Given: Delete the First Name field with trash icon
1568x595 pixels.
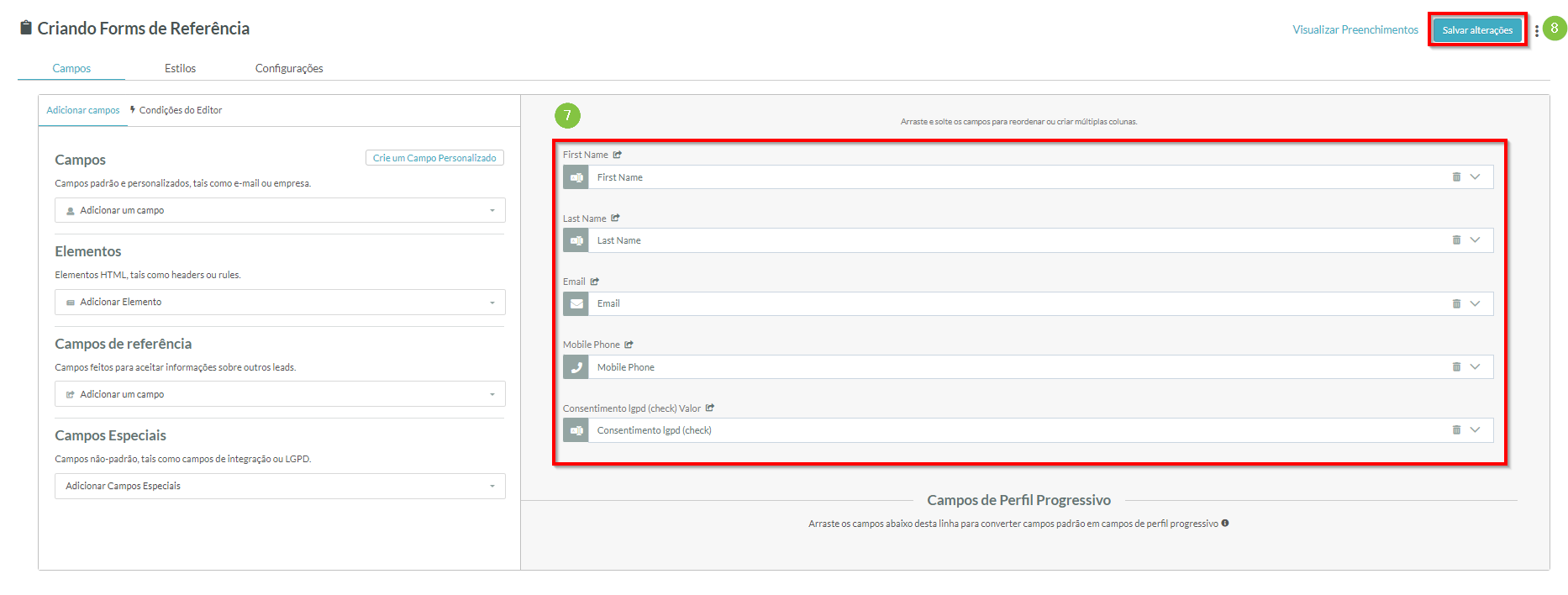Looking at the screenshot, I should point(1456,177).
